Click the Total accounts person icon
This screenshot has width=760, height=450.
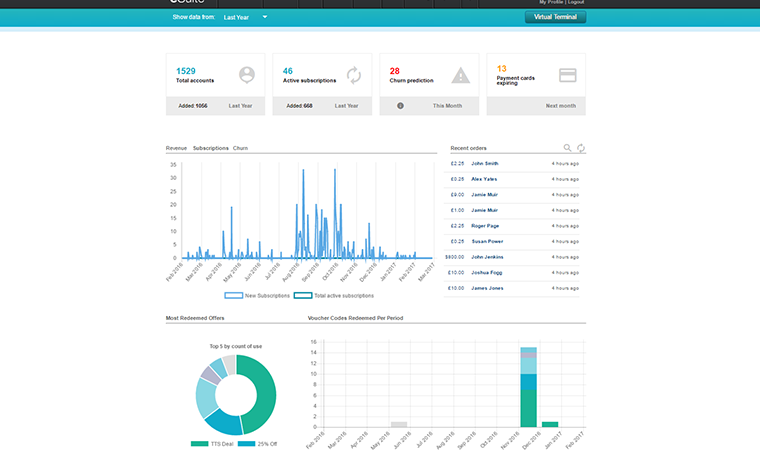[x=247, y=75]
